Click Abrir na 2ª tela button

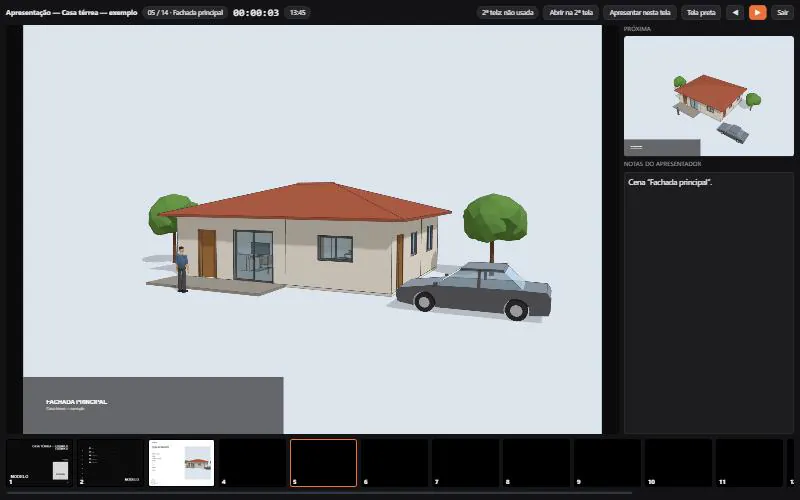pos(571,13)
